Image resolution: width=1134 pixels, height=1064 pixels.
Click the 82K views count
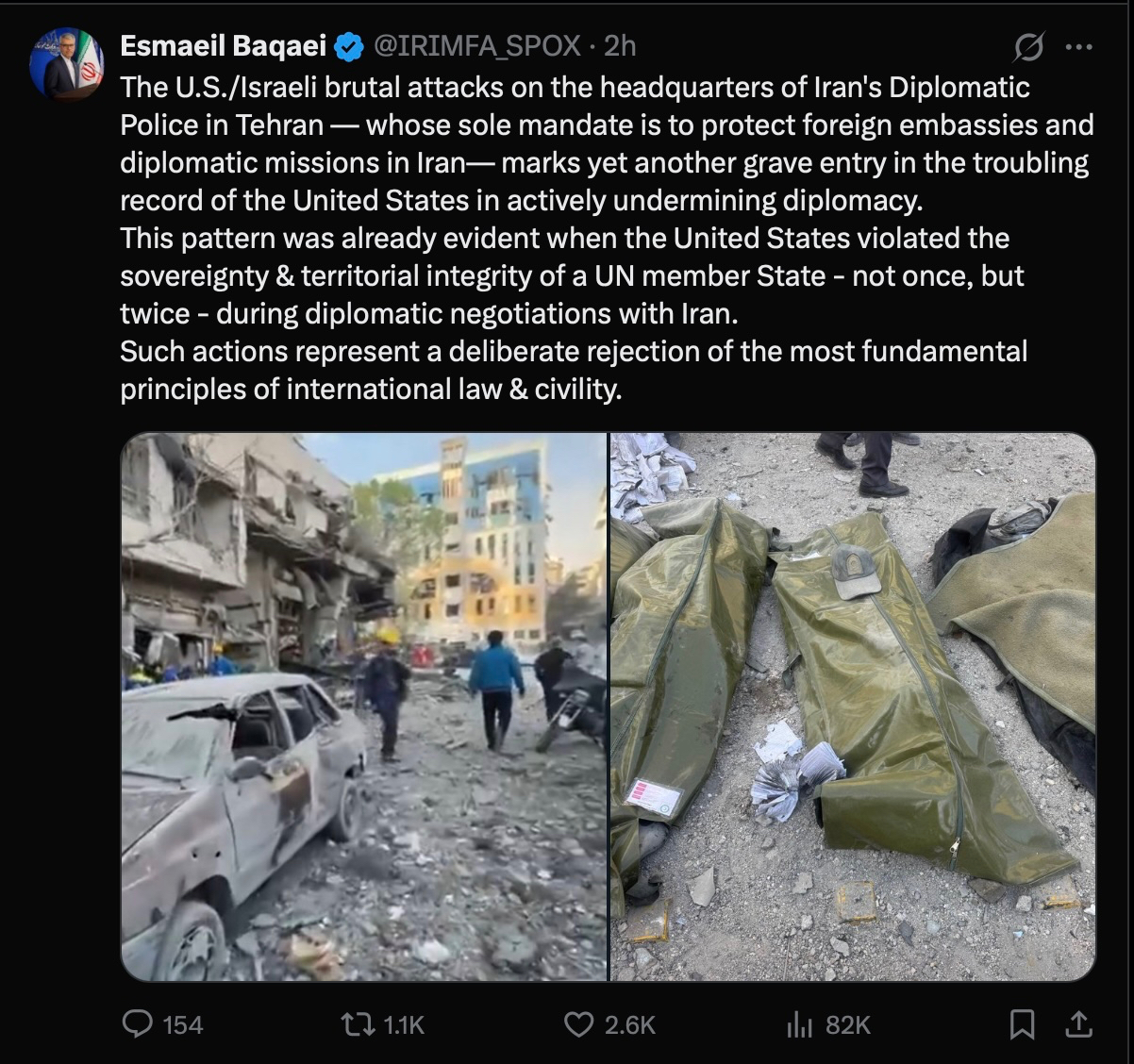[847, 1025]
